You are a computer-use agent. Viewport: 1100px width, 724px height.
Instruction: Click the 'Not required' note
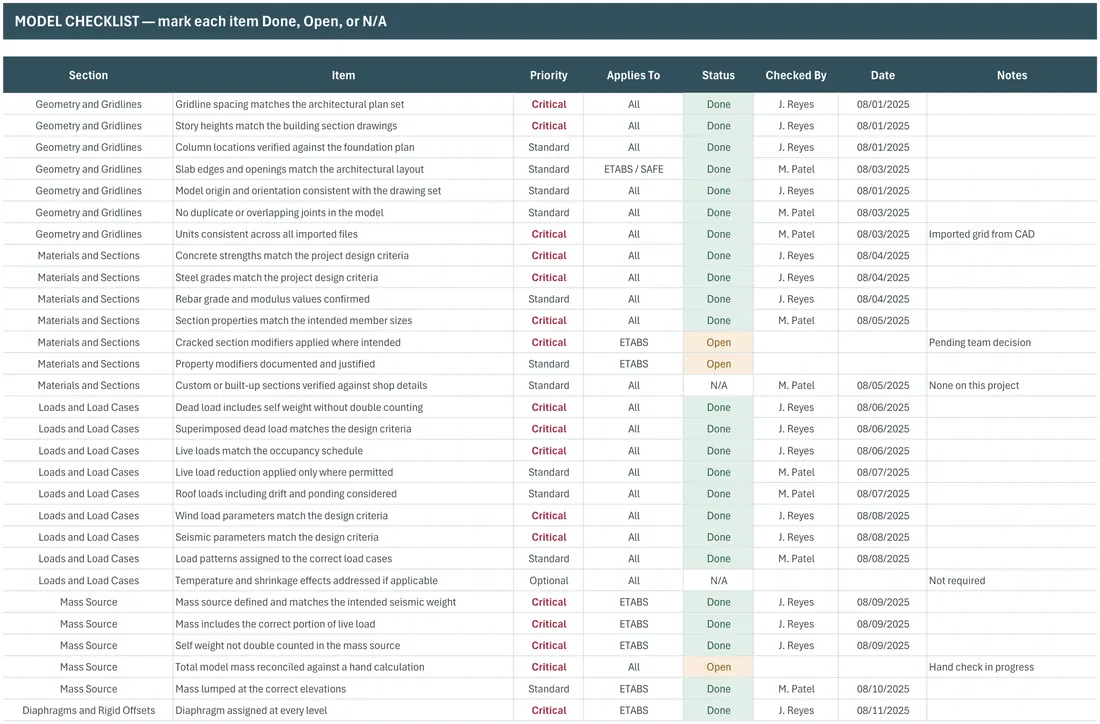click(x=1012, y=580)
